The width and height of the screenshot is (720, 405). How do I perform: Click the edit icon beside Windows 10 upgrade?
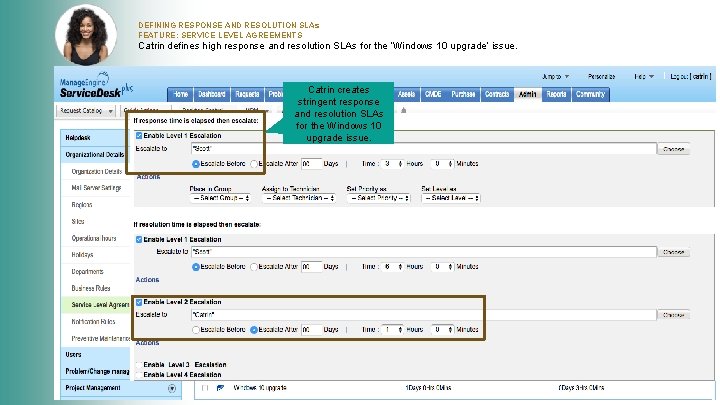pyautogui.click(x=220, y=388)
